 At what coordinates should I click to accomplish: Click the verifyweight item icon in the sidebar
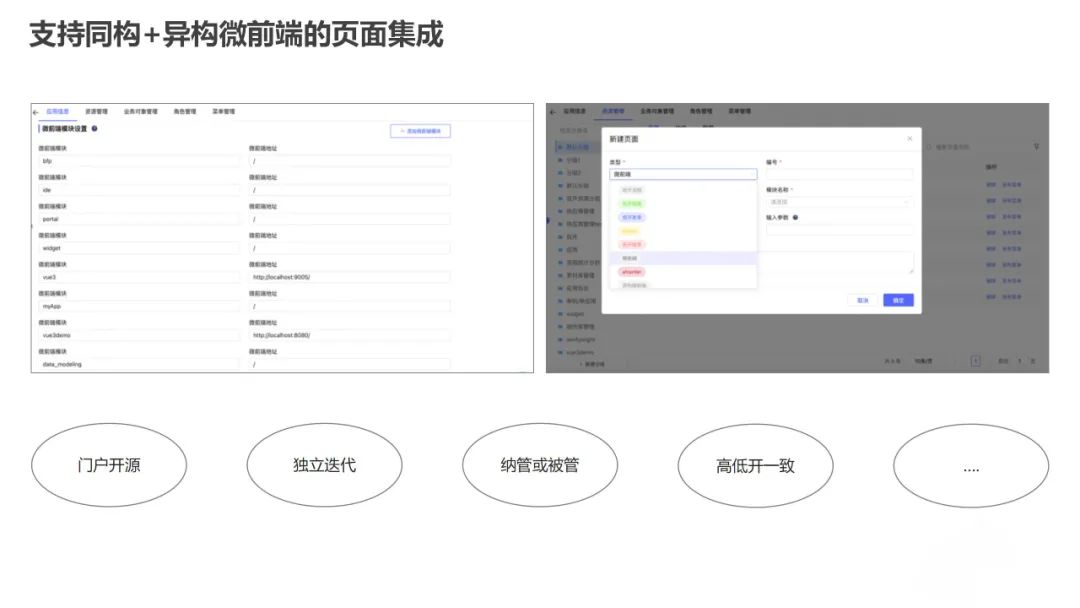[560, 339]
